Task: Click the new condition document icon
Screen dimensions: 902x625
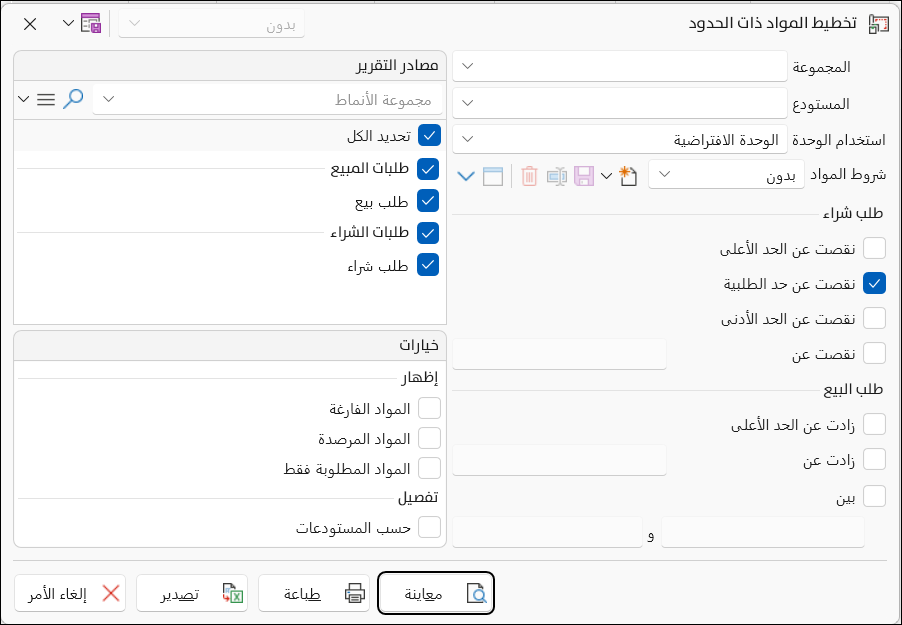Action: pos(628,176)
